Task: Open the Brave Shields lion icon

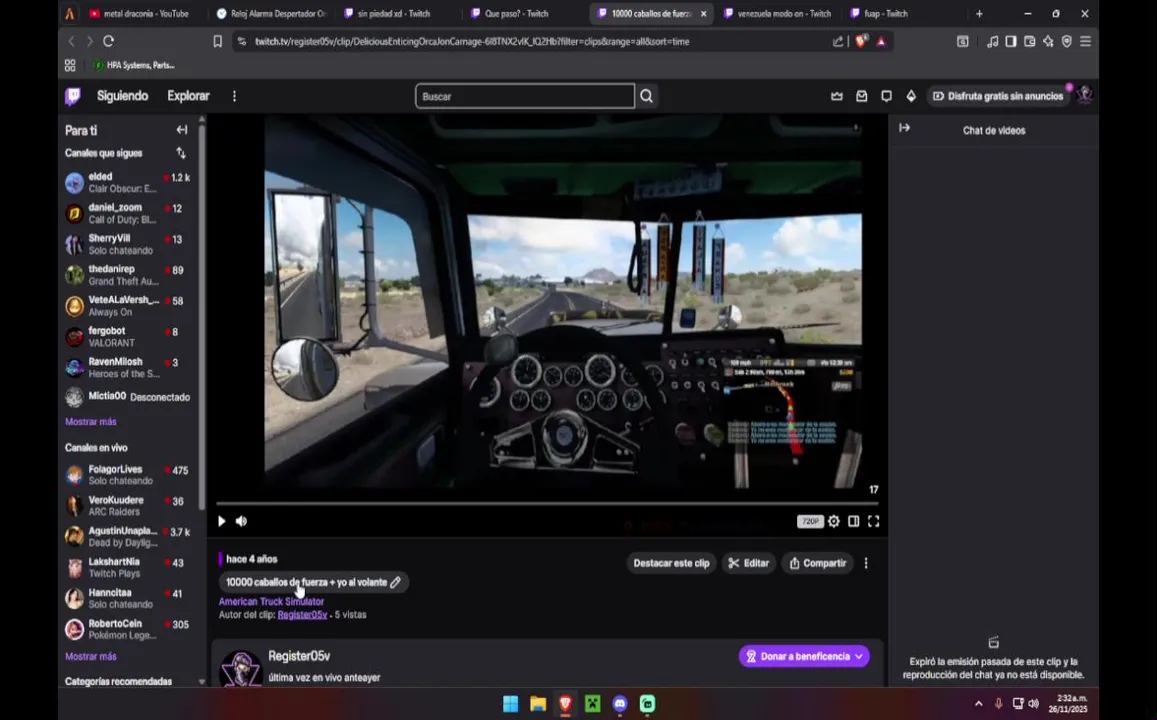Action: point(861,41)
